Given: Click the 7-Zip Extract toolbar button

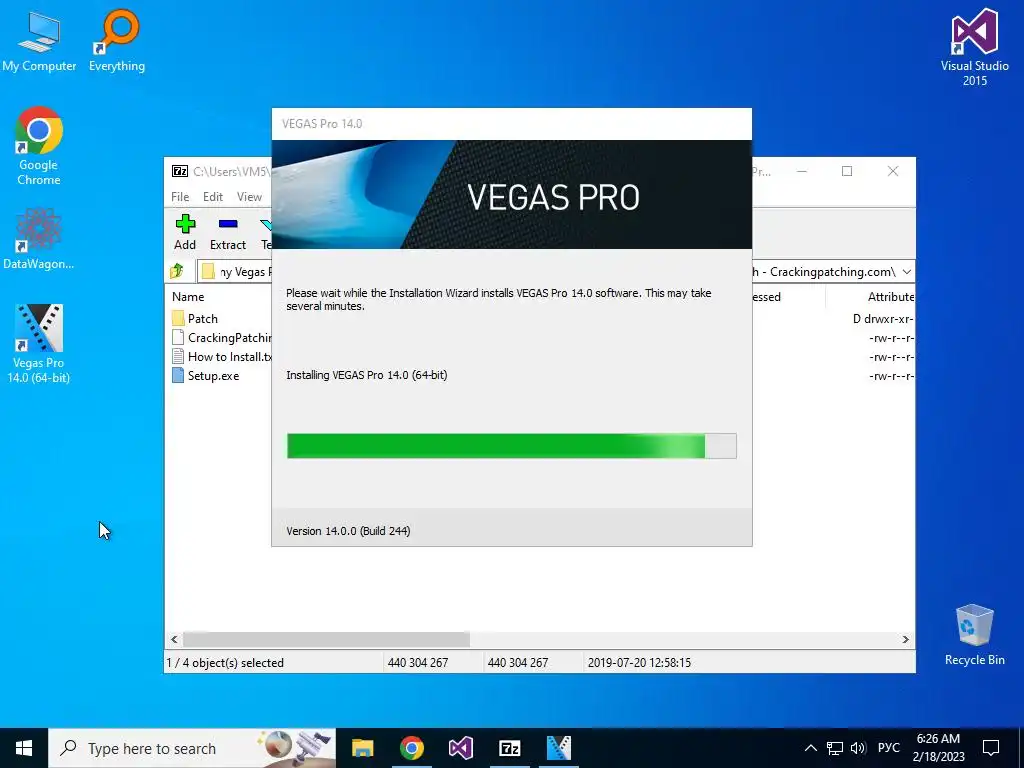Looking at the screenshot, I should pyautogui.click(x=228, y=232).
